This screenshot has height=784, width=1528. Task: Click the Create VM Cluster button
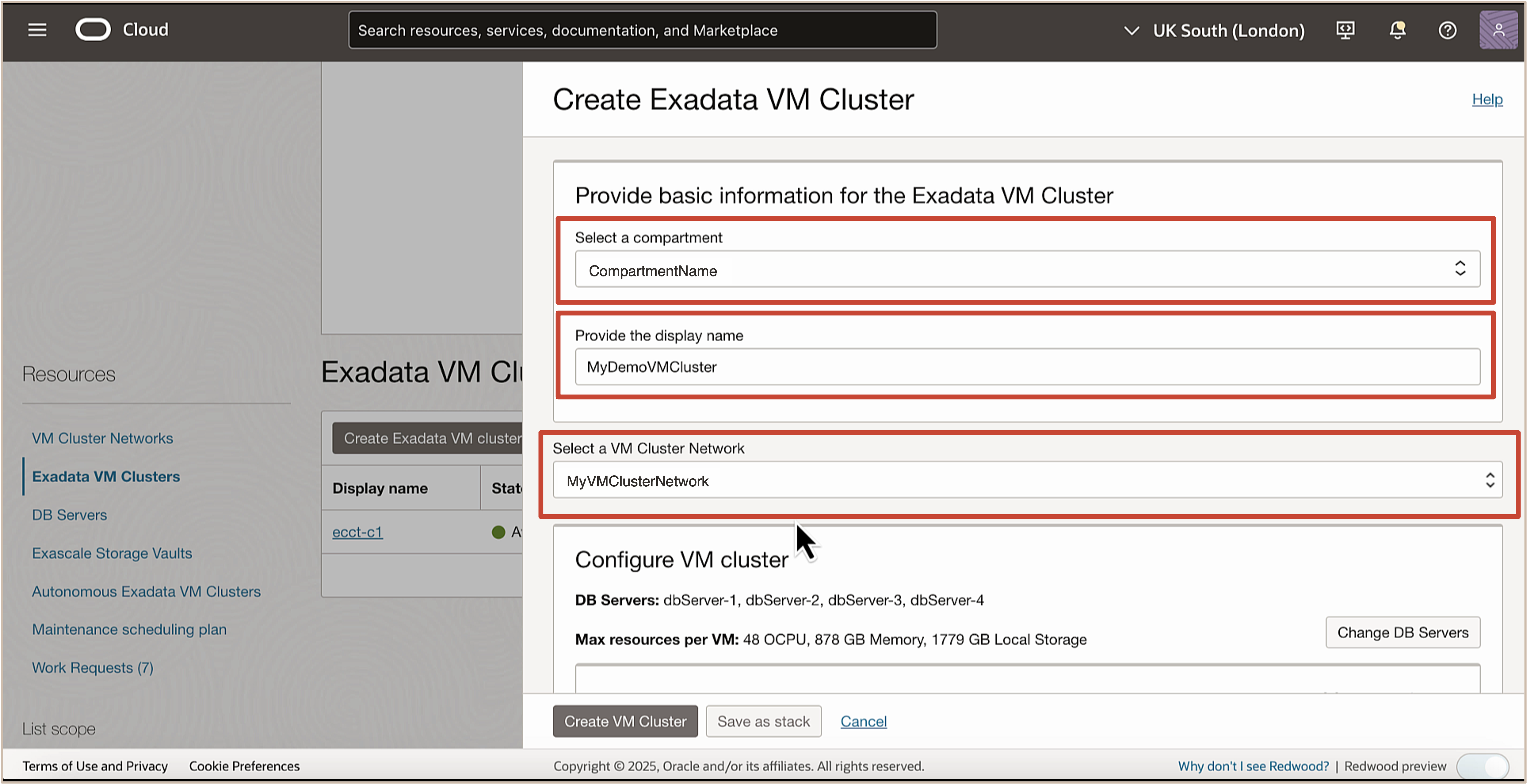(x=625, y=721)
